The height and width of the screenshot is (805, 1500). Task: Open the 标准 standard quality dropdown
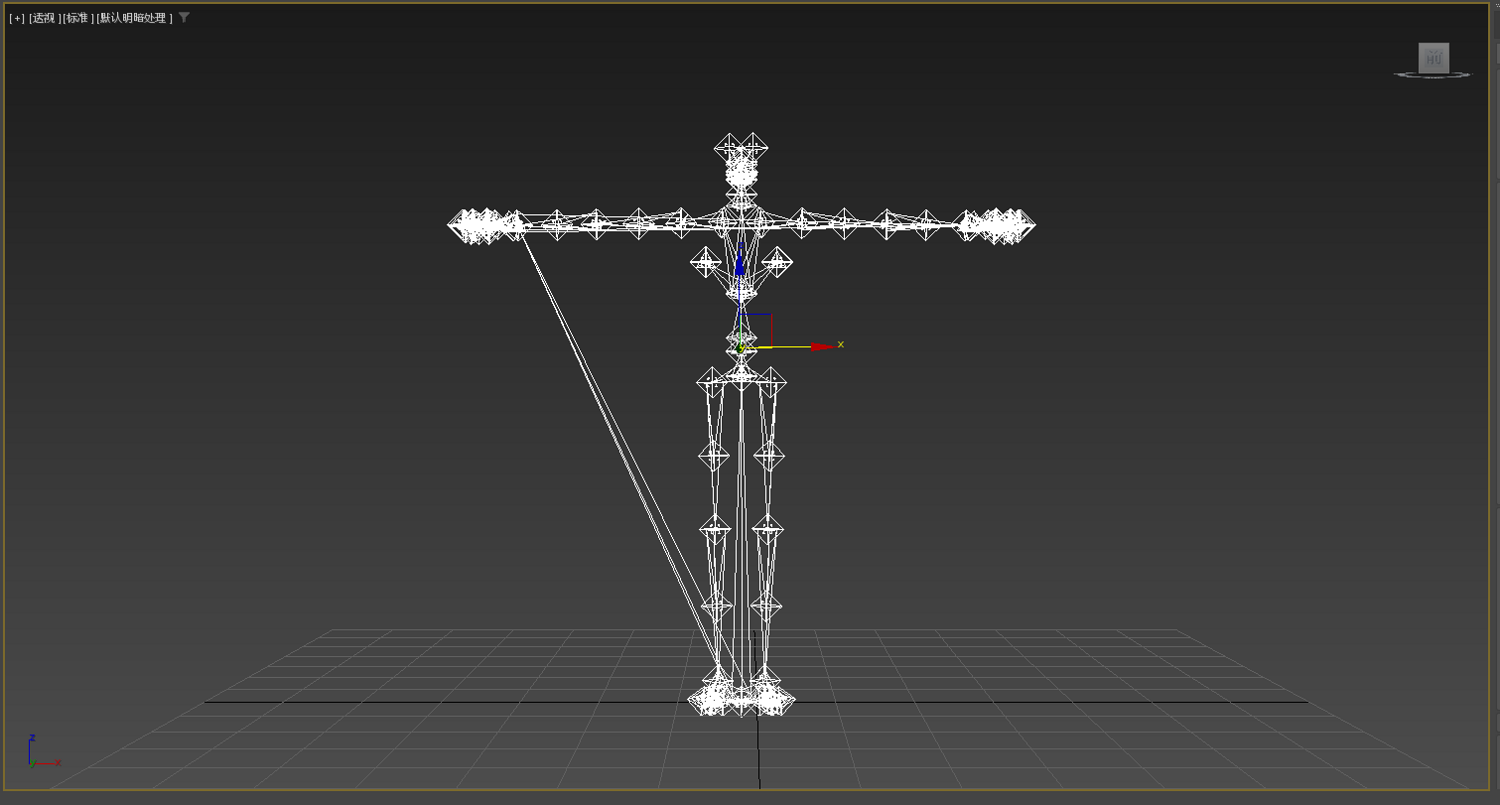[77, 18]
